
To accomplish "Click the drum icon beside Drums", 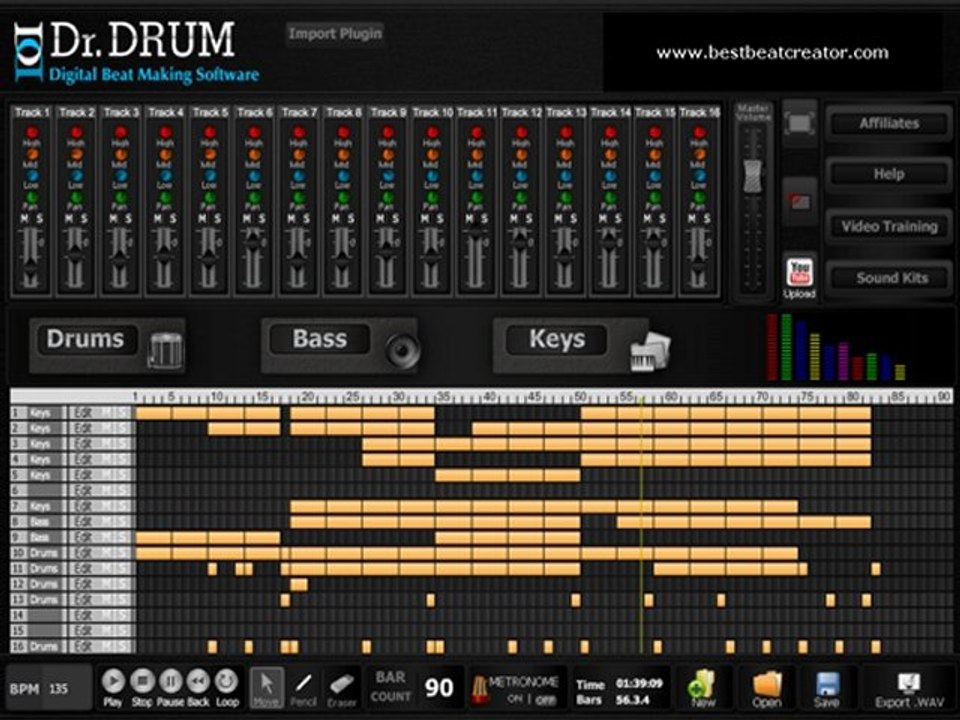I will coord(165,350).
